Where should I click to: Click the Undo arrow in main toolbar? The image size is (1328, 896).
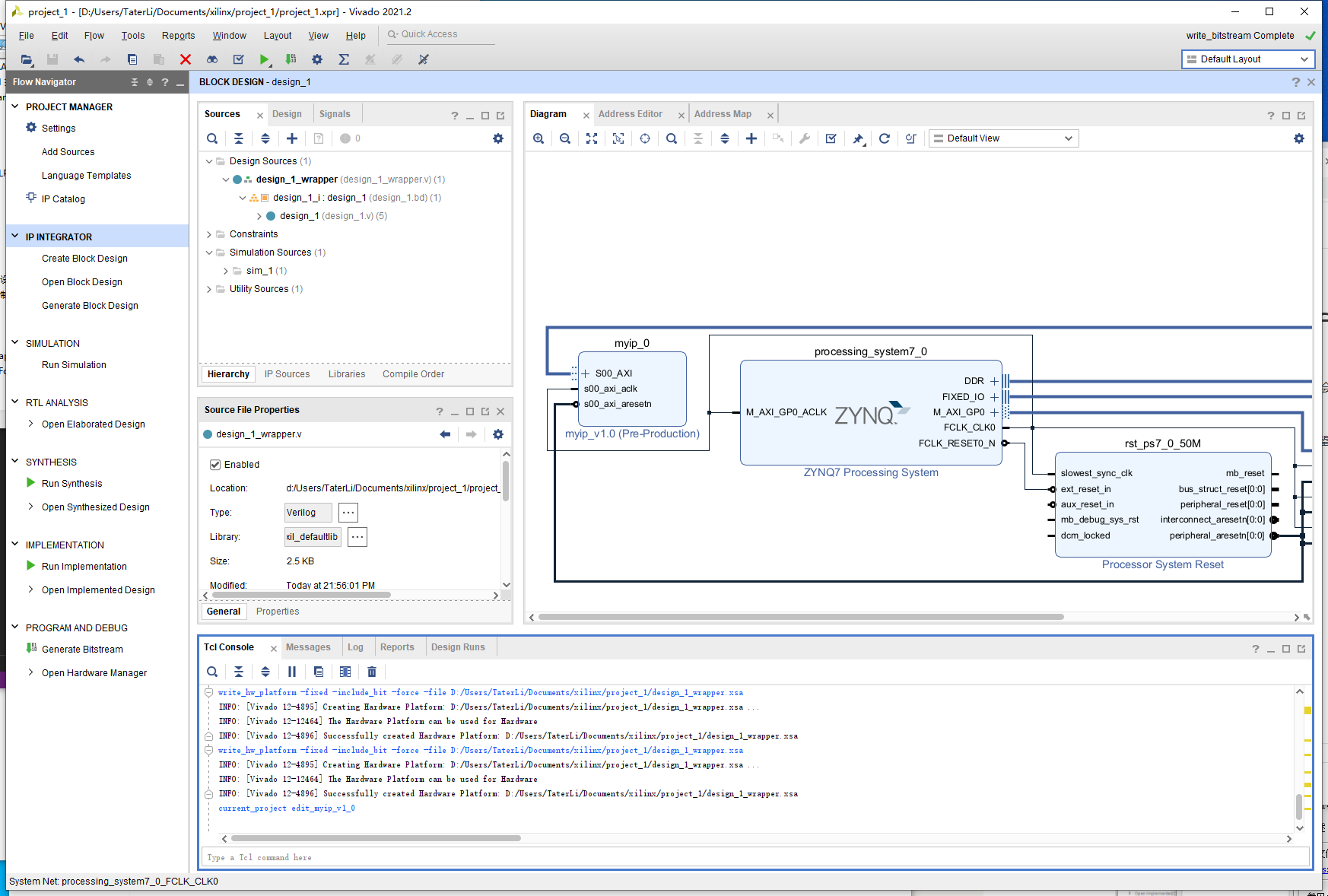79,59
